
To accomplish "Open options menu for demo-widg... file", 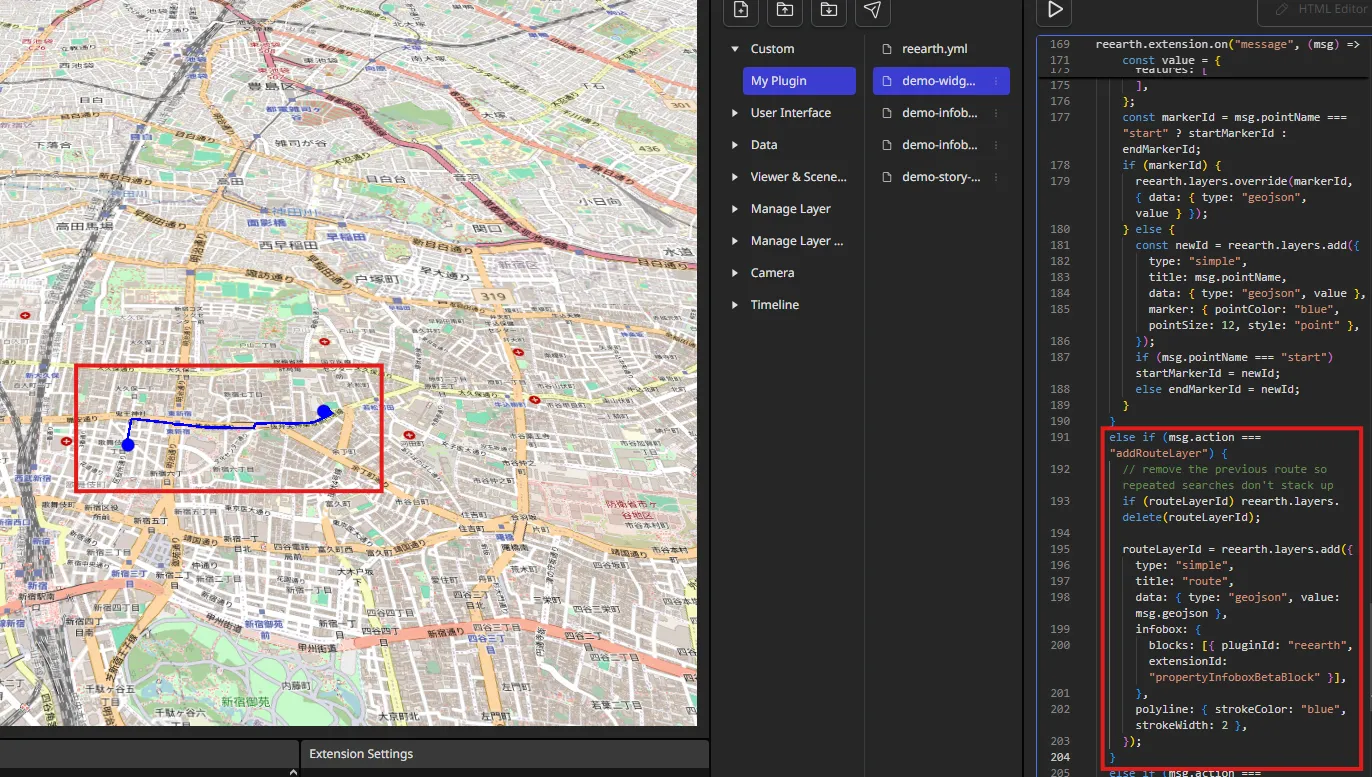I will (996, 81).
